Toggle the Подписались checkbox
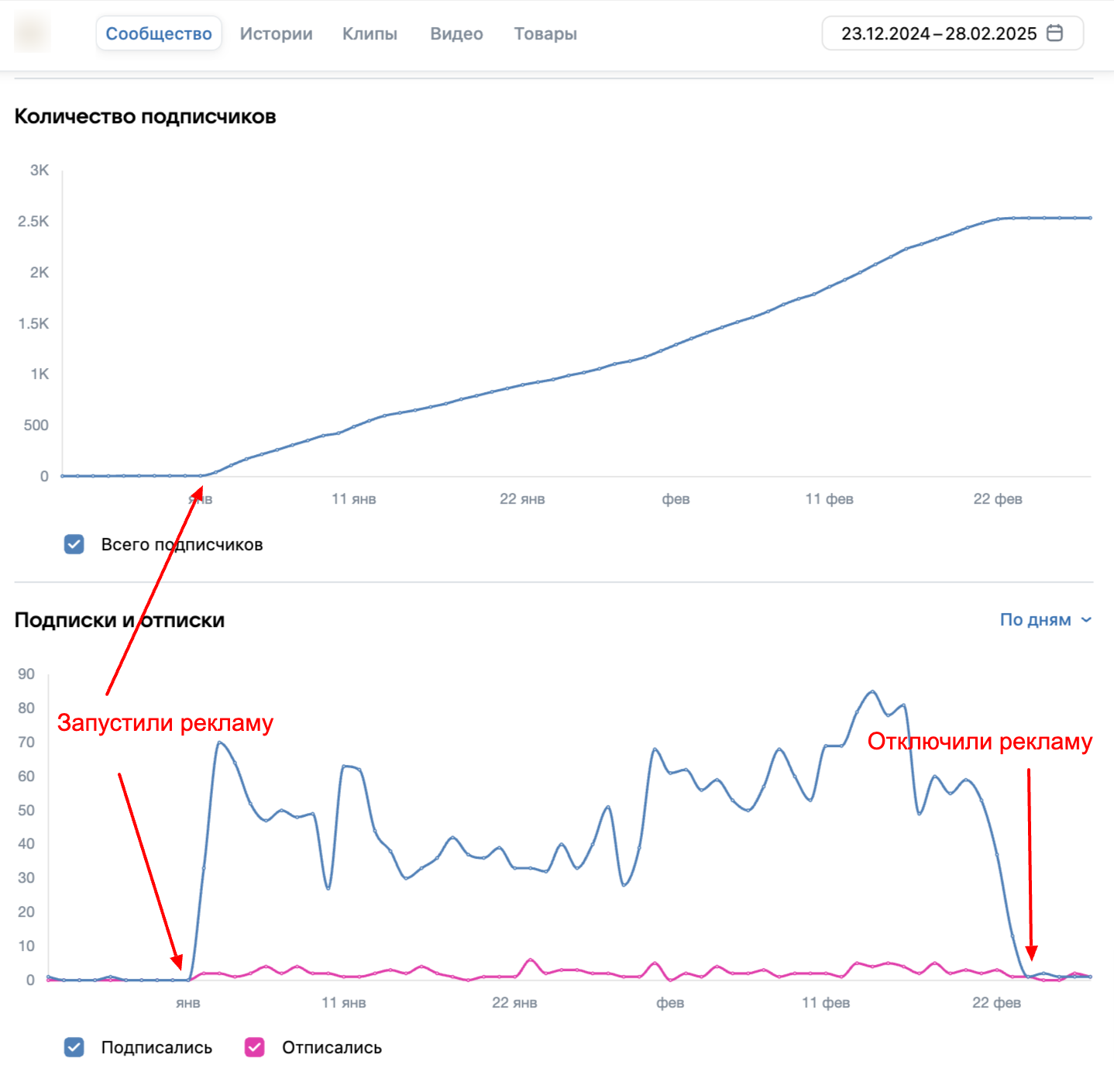1114x1092 pixels. coord(74,1047)
